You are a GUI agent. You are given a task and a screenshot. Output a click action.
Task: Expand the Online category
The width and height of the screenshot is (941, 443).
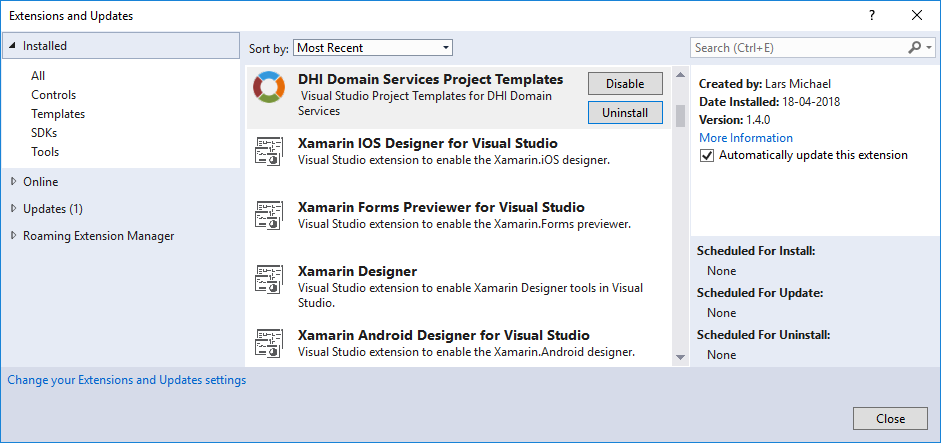(13, 182)
